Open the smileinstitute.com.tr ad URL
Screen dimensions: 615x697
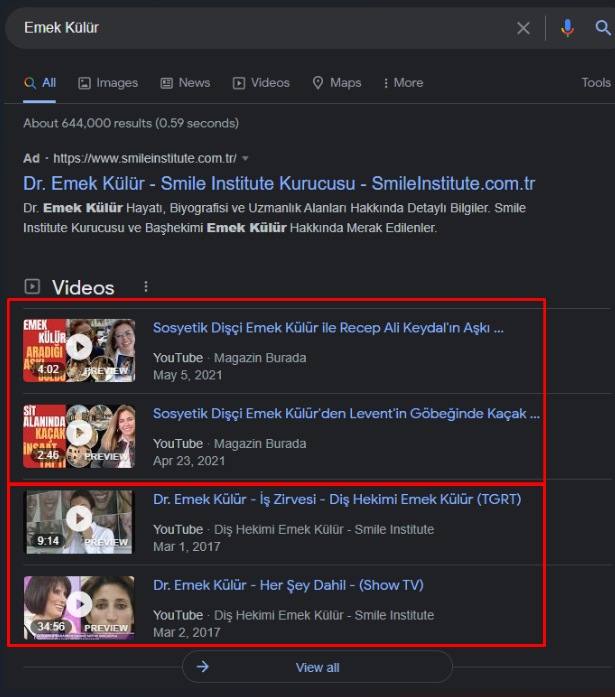(x=145, y=158)
